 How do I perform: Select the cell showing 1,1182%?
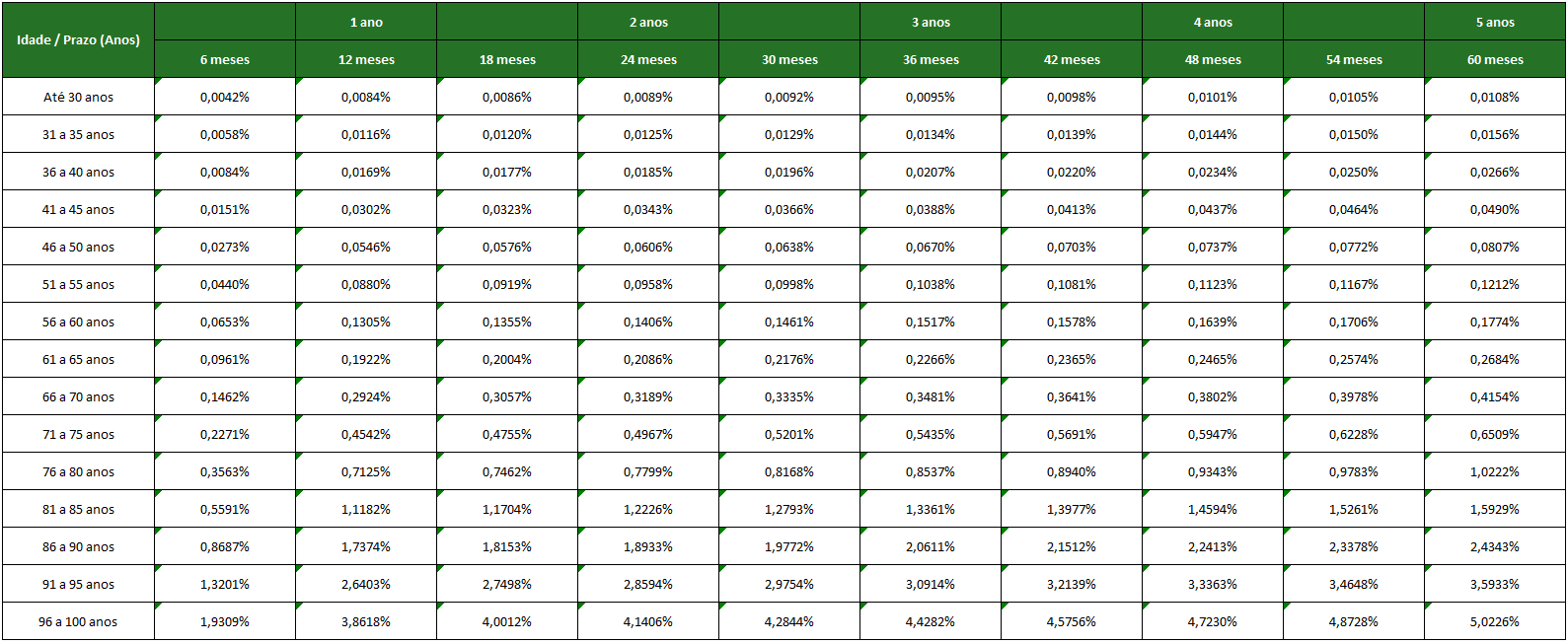pyautogui.click(x=366, y=509)
